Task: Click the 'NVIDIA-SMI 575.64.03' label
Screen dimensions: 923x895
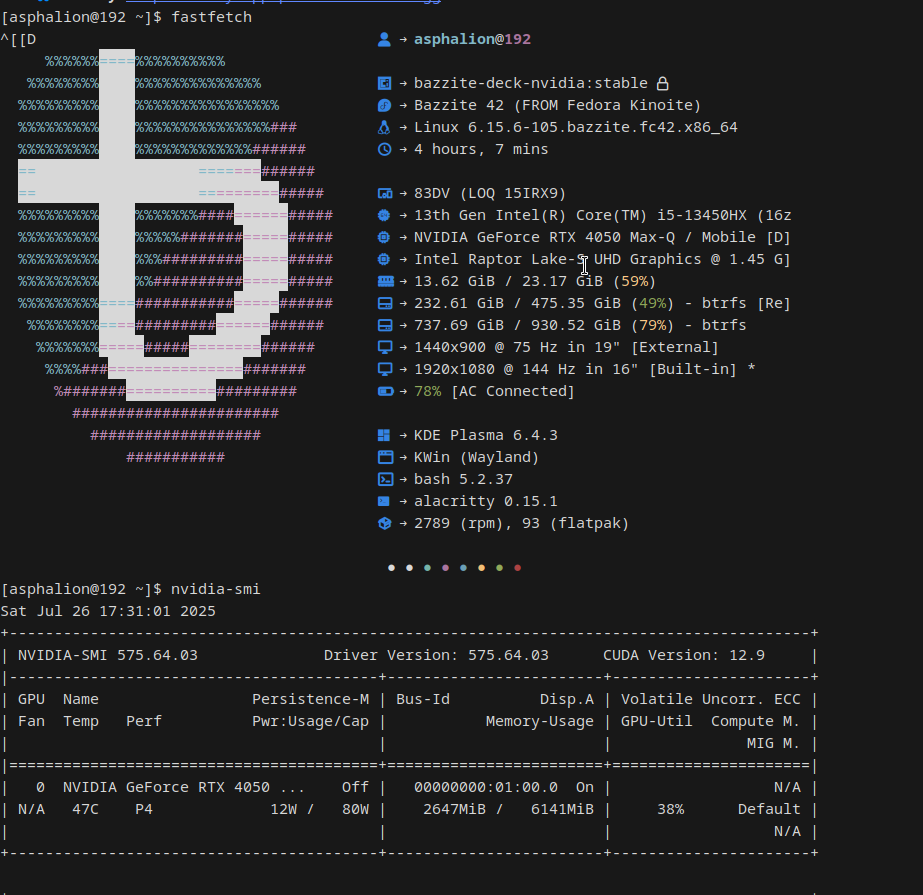Action: pos(108,655)
